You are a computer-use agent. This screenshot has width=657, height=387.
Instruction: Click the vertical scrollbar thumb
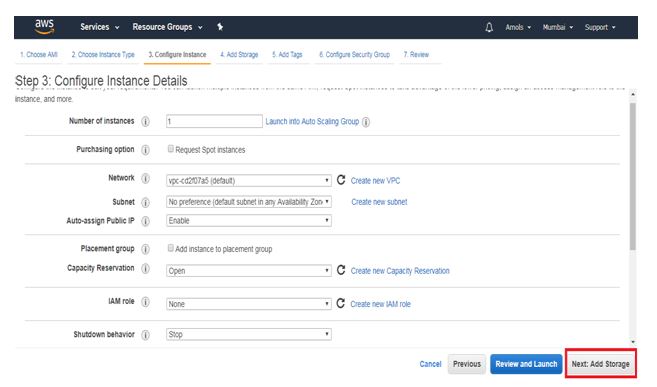click(633, 176)
